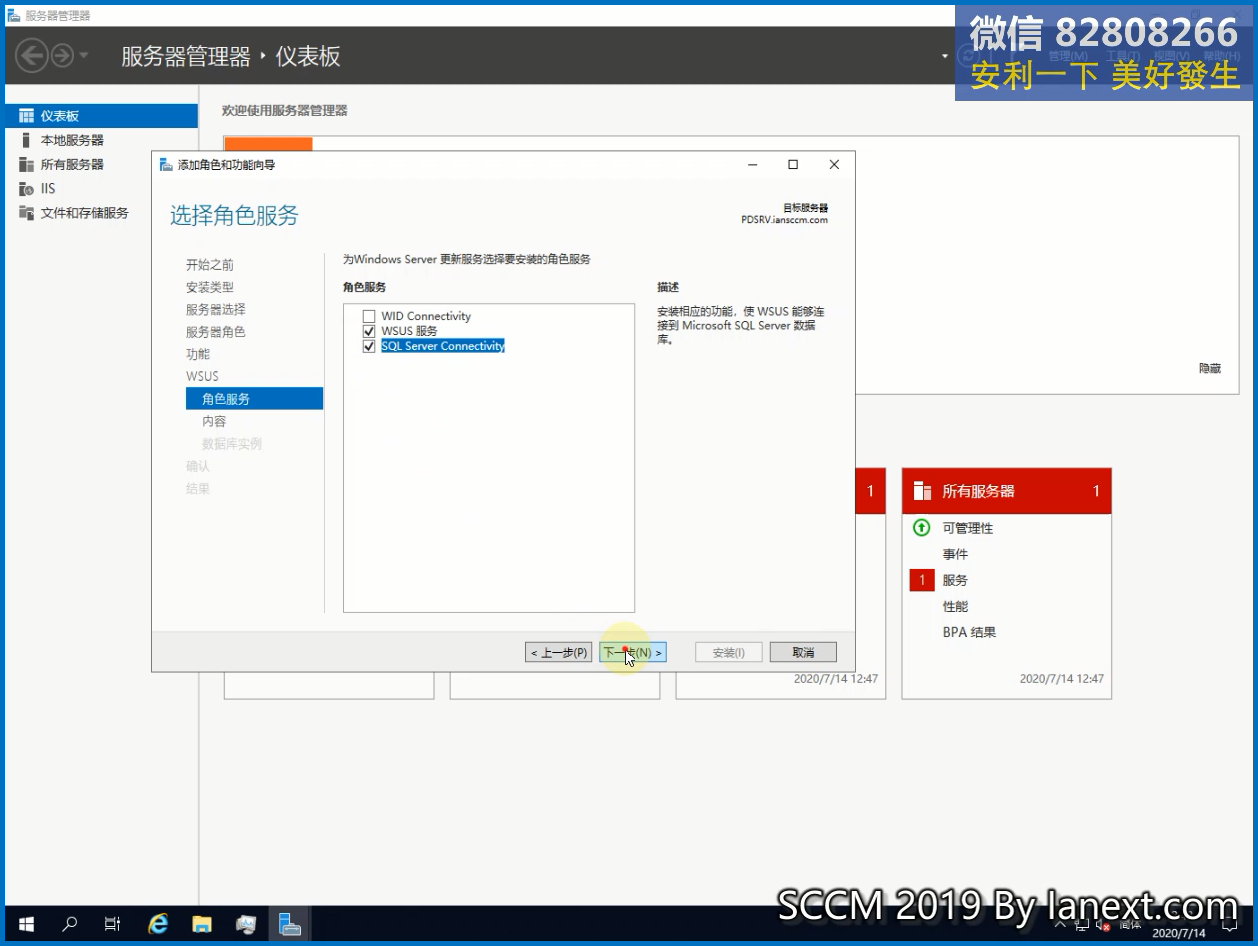Go to wizard step 功能
This screenshot has height=946, width=1258.
click(x=198, y=354)
